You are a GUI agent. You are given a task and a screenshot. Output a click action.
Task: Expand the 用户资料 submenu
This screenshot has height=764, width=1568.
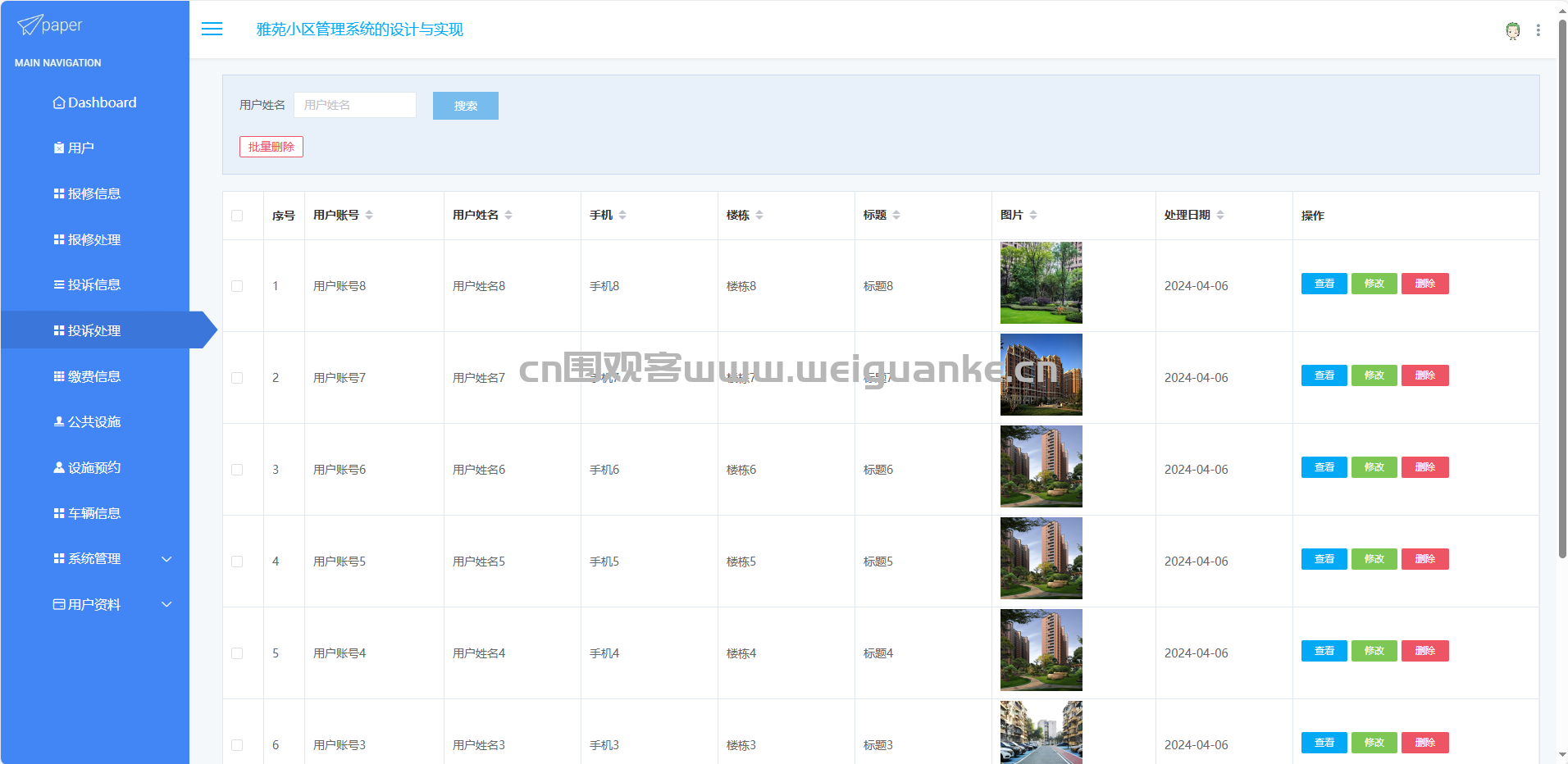point(166,605)
